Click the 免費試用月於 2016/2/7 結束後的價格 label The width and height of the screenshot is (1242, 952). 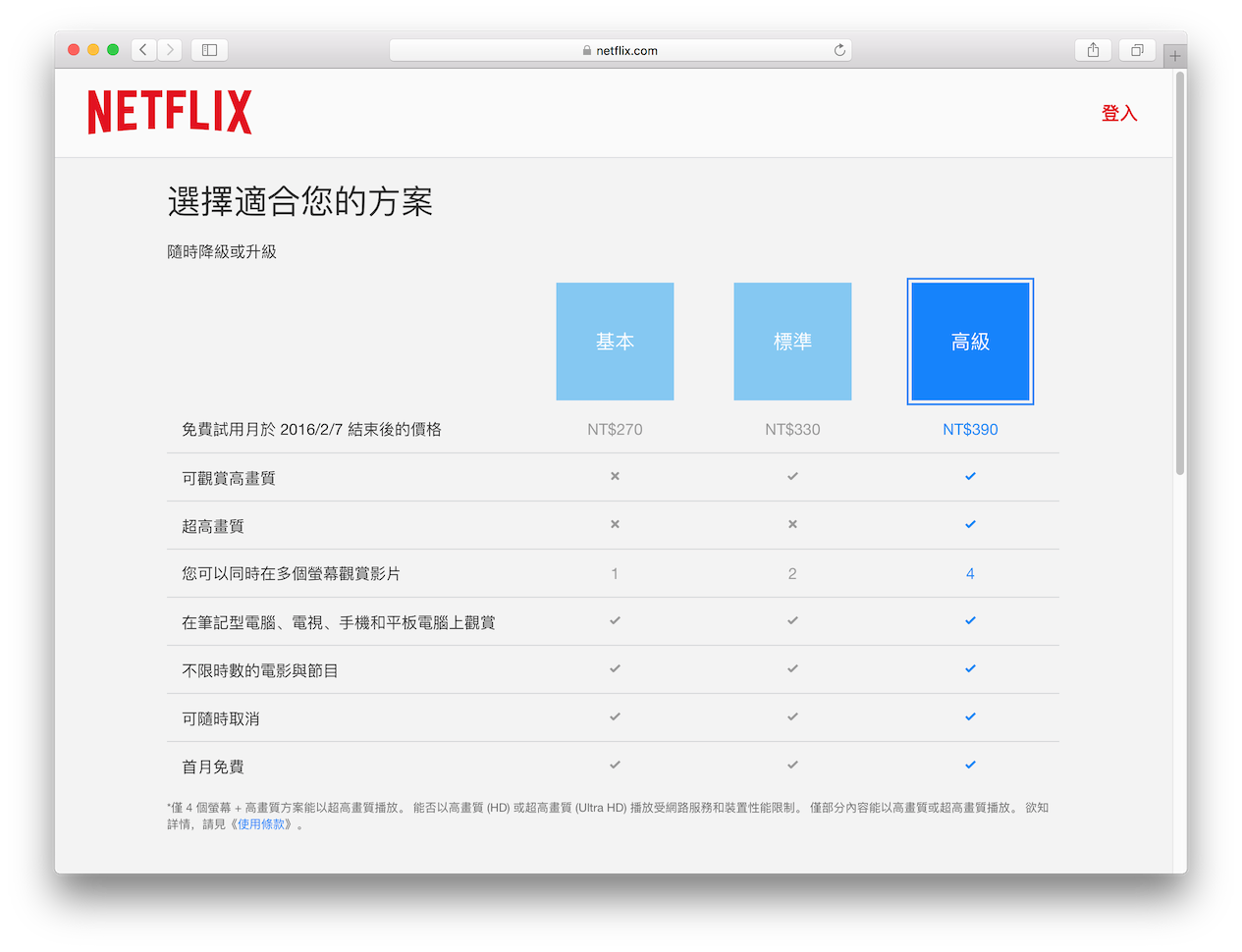tap(311, 429)
